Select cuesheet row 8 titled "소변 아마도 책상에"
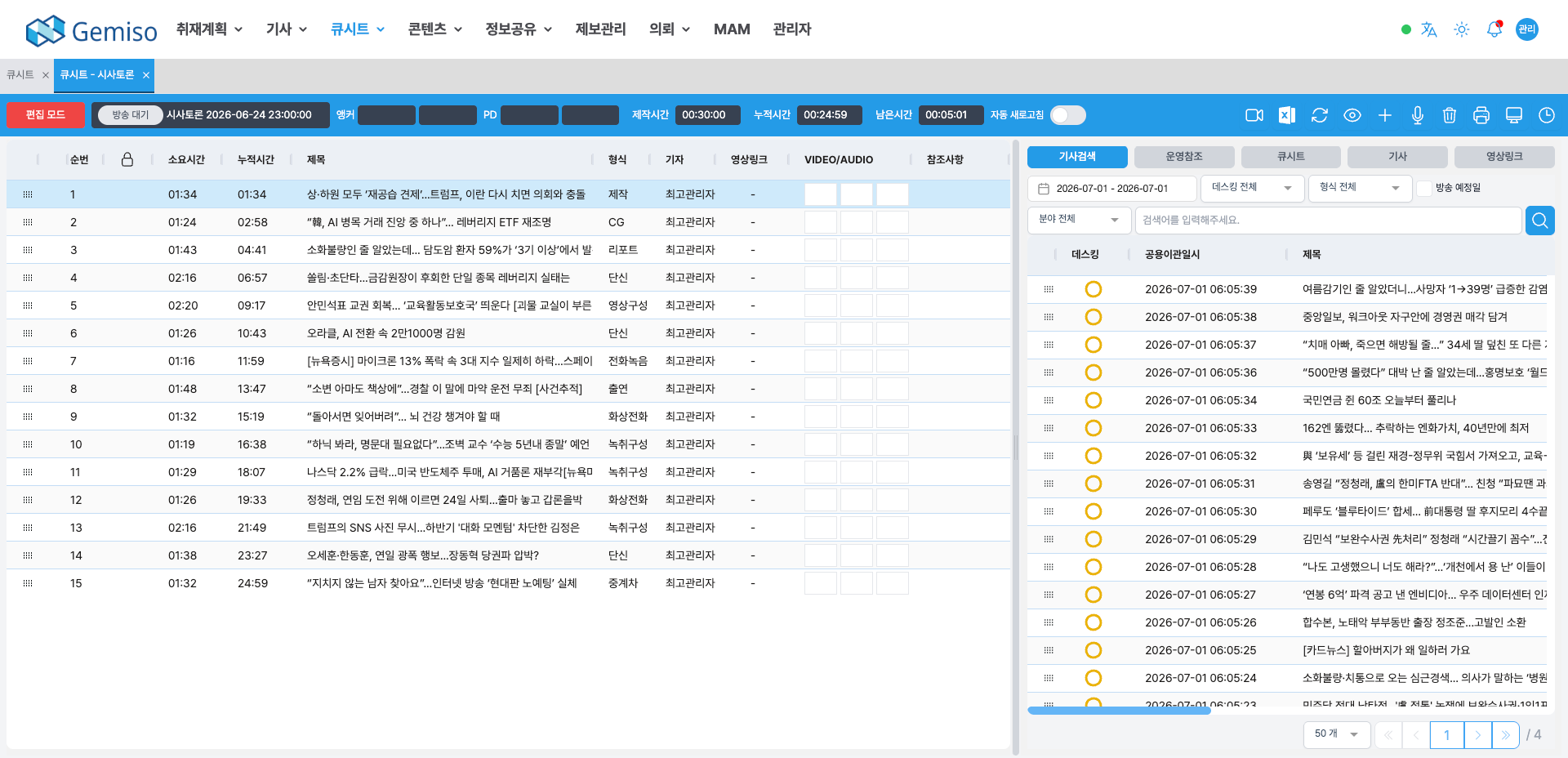 tap(508, 389)
